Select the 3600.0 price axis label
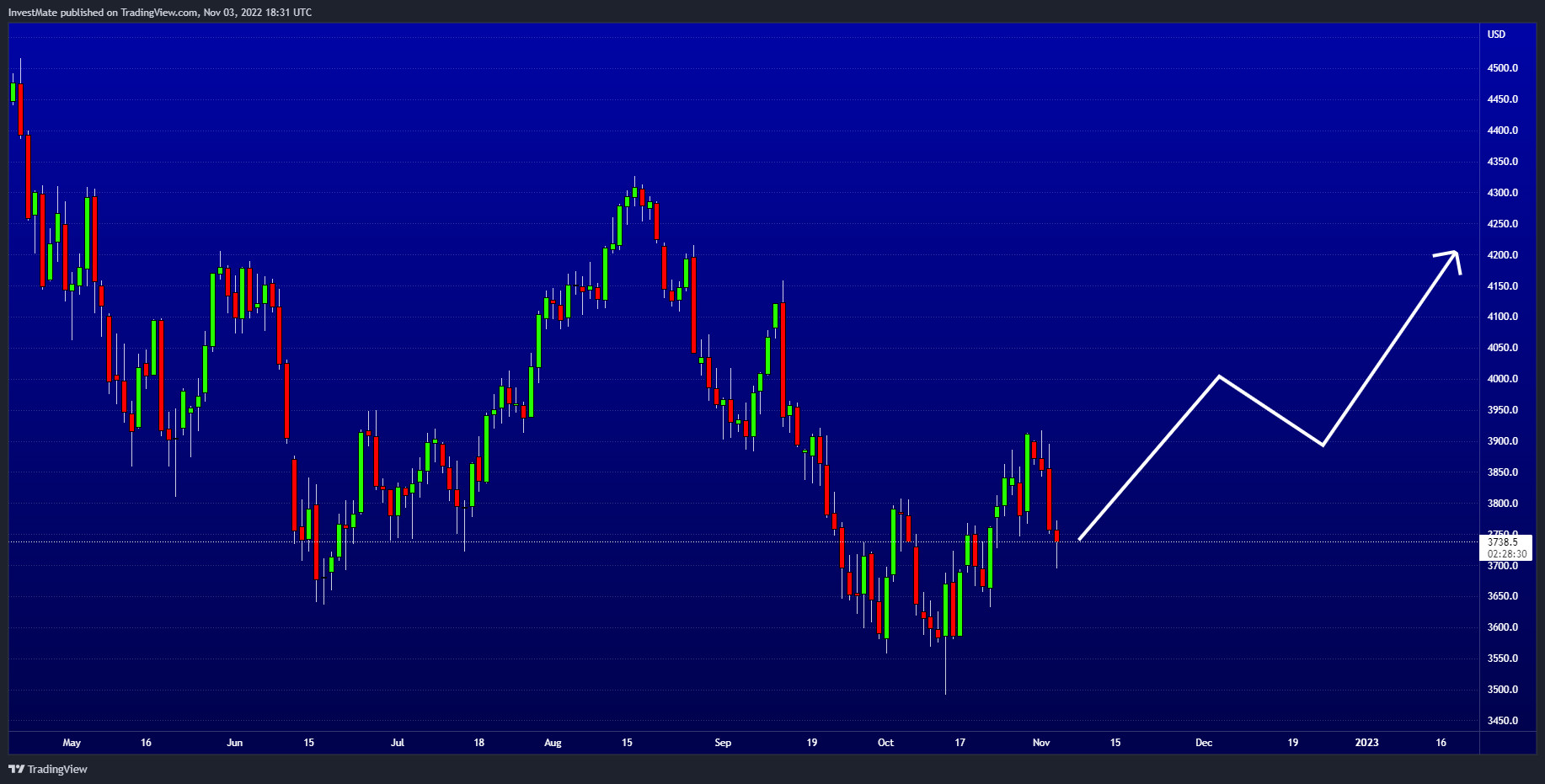 pos(1503,627)
